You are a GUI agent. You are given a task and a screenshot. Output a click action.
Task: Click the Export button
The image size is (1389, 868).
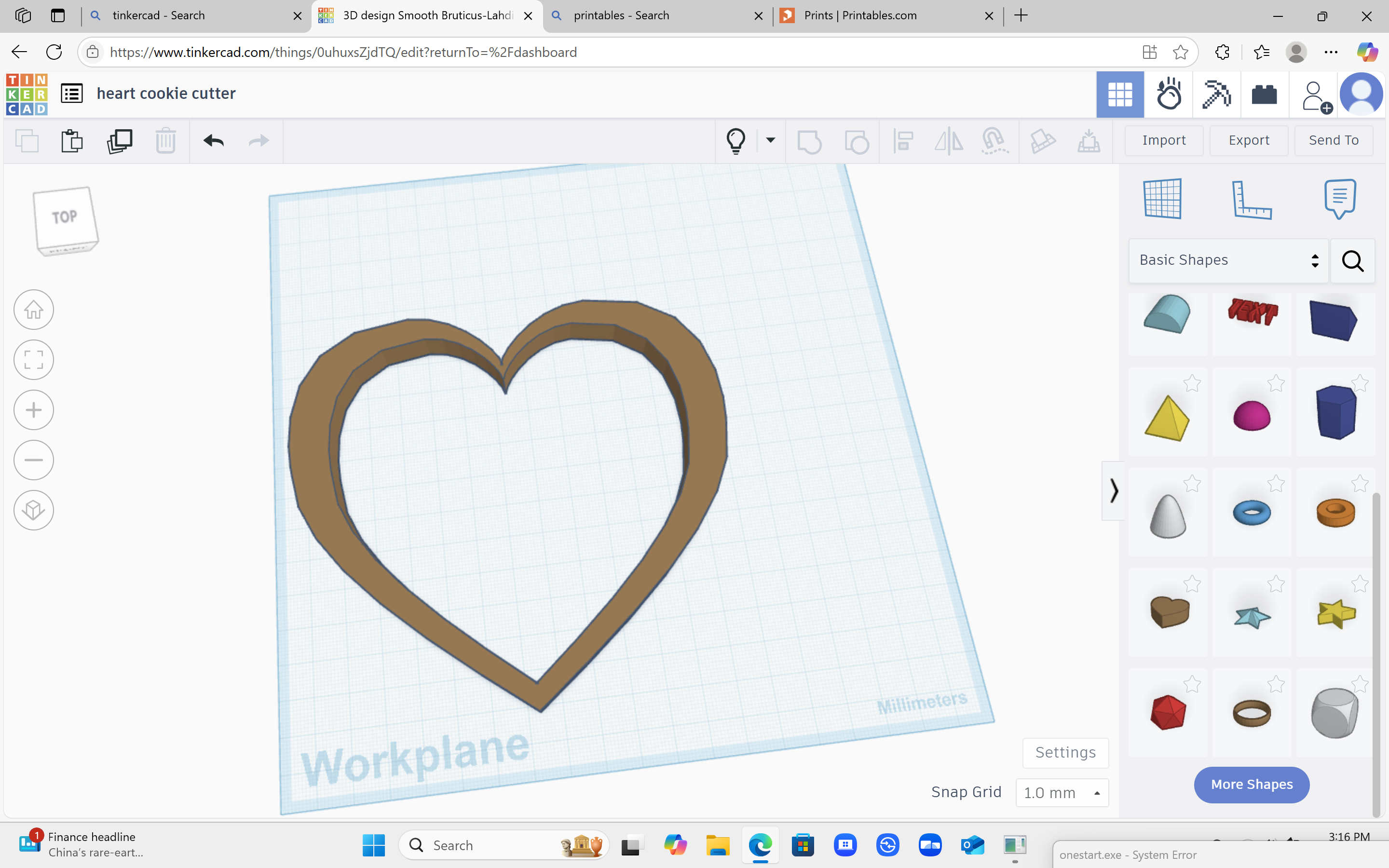click(x=1248, y=141)
